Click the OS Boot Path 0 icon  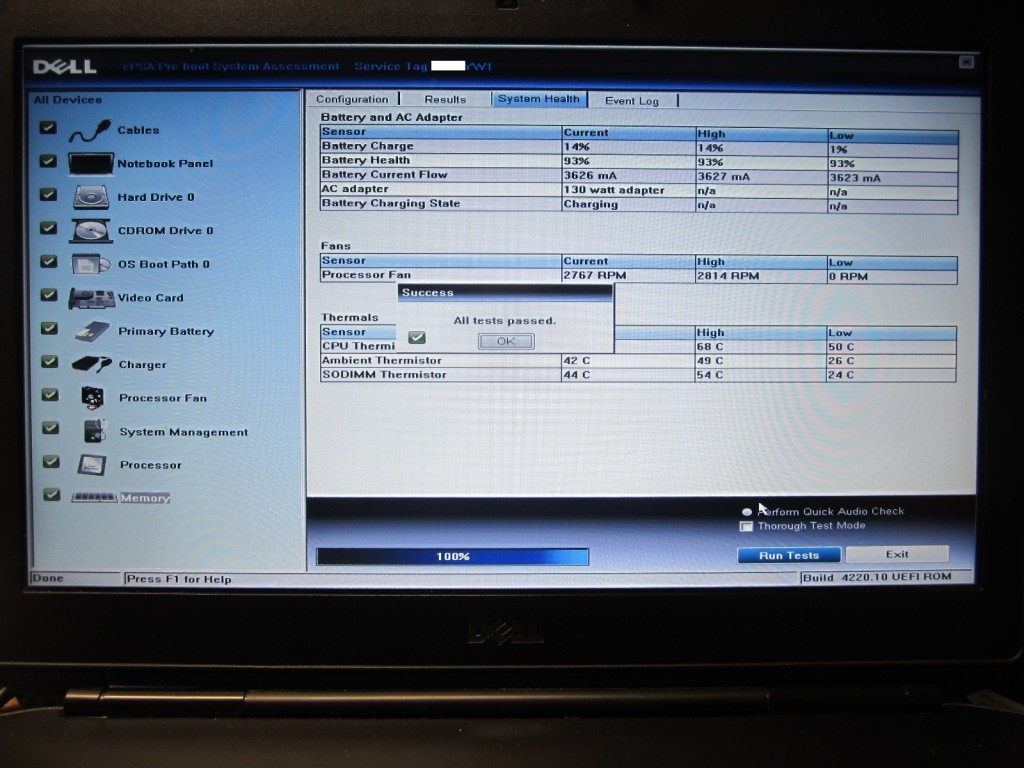tap(90, 264)
